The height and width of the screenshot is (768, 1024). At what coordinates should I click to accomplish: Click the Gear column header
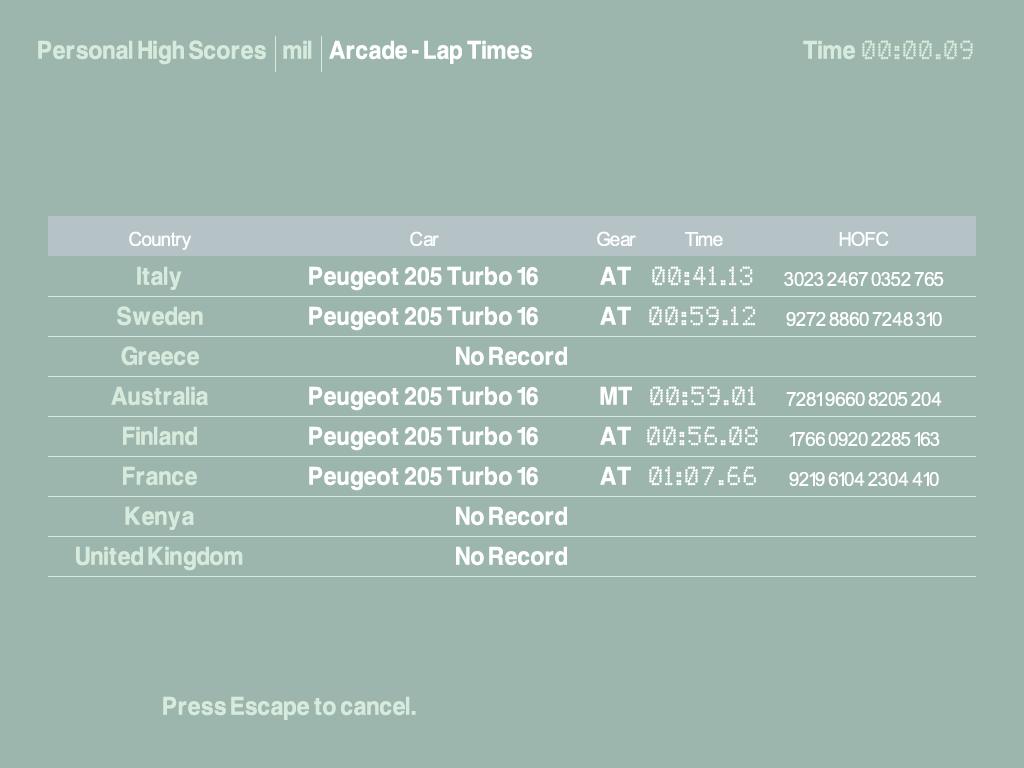click(615, 239)
